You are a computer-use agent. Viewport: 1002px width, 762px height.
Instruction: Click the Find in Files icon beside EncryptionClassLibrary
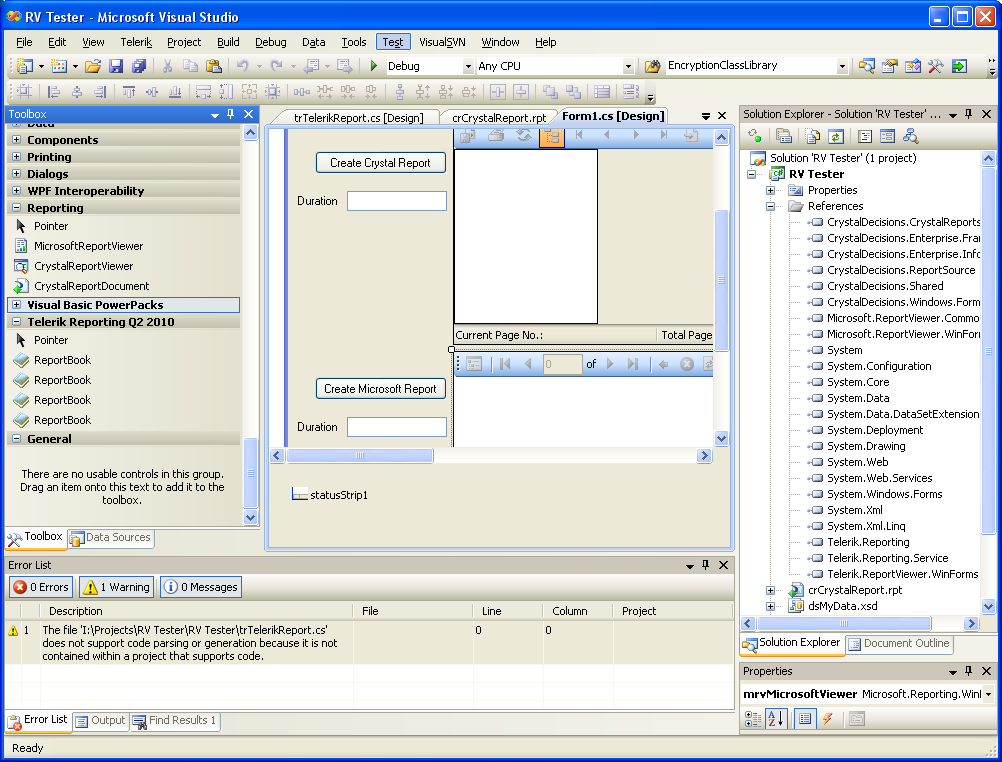[652, 66]
